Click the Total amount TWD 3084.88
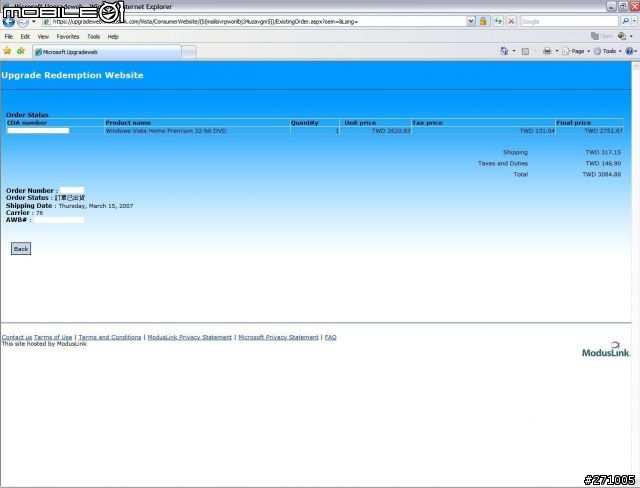Viewport: 640px width, 488px height. (x=601, y=174)
